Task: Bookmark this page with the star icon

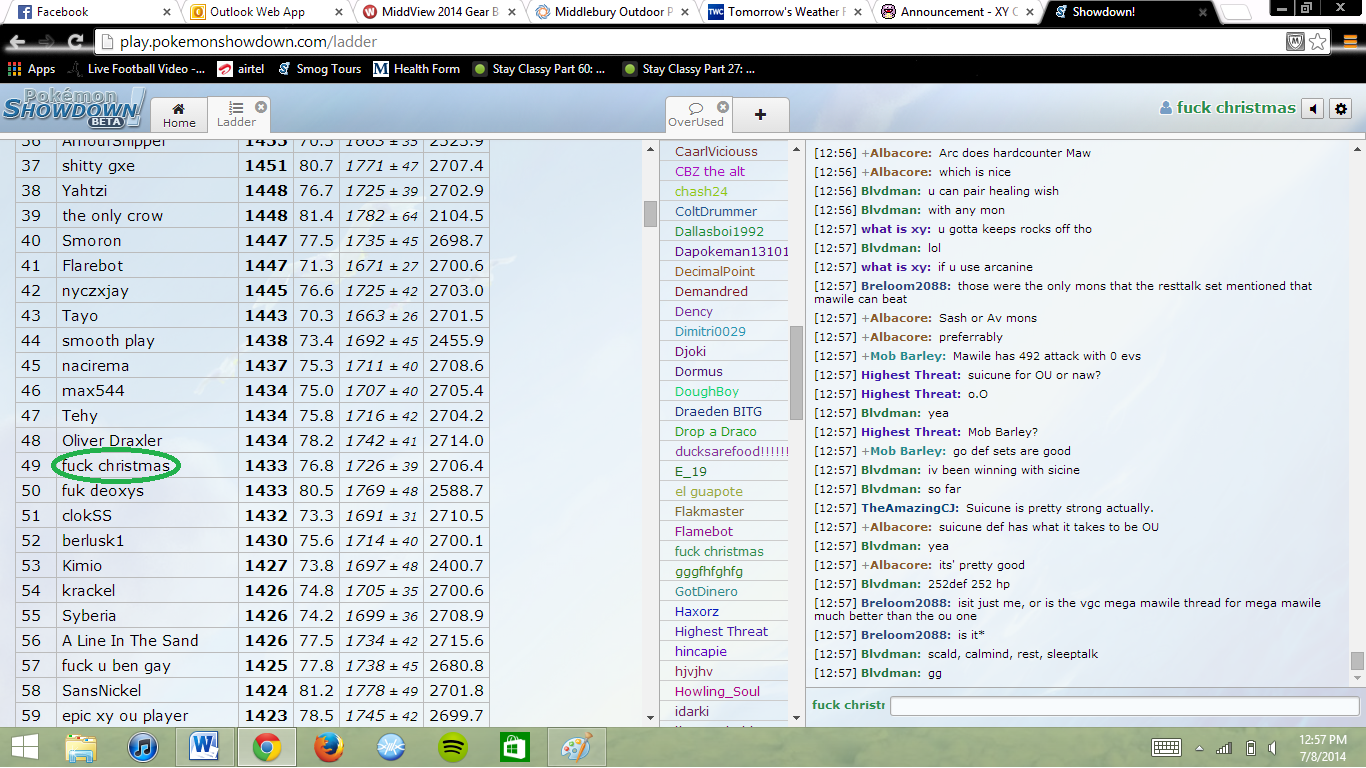Action: 1317,42
